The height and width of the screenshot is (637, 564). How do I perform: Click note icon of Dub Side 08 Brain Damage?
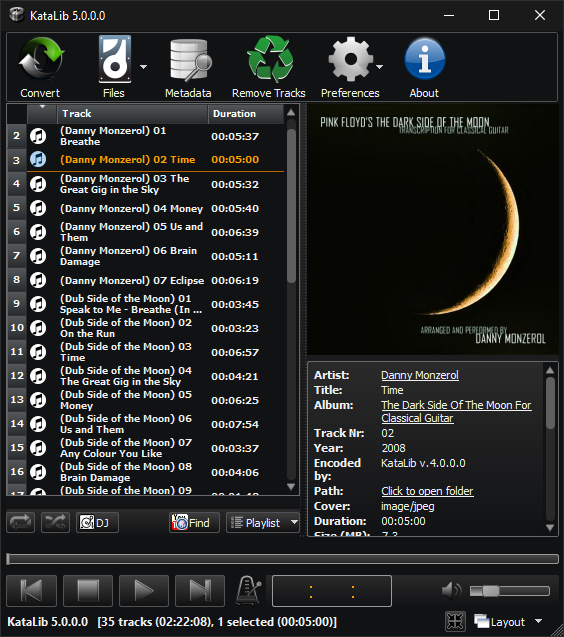coord(38,472)
